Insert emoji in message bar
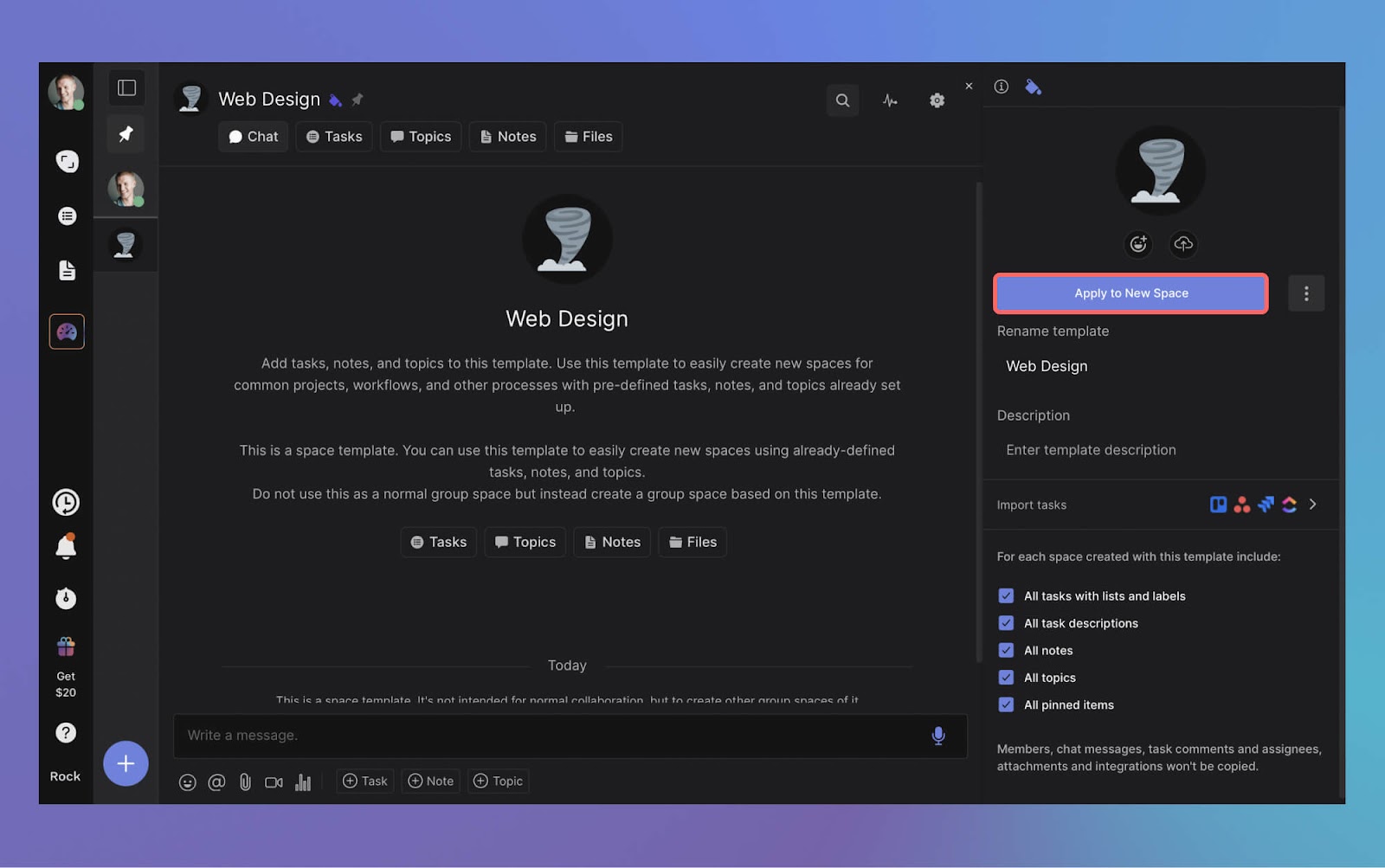1385x868 pixels. [187, 782]
